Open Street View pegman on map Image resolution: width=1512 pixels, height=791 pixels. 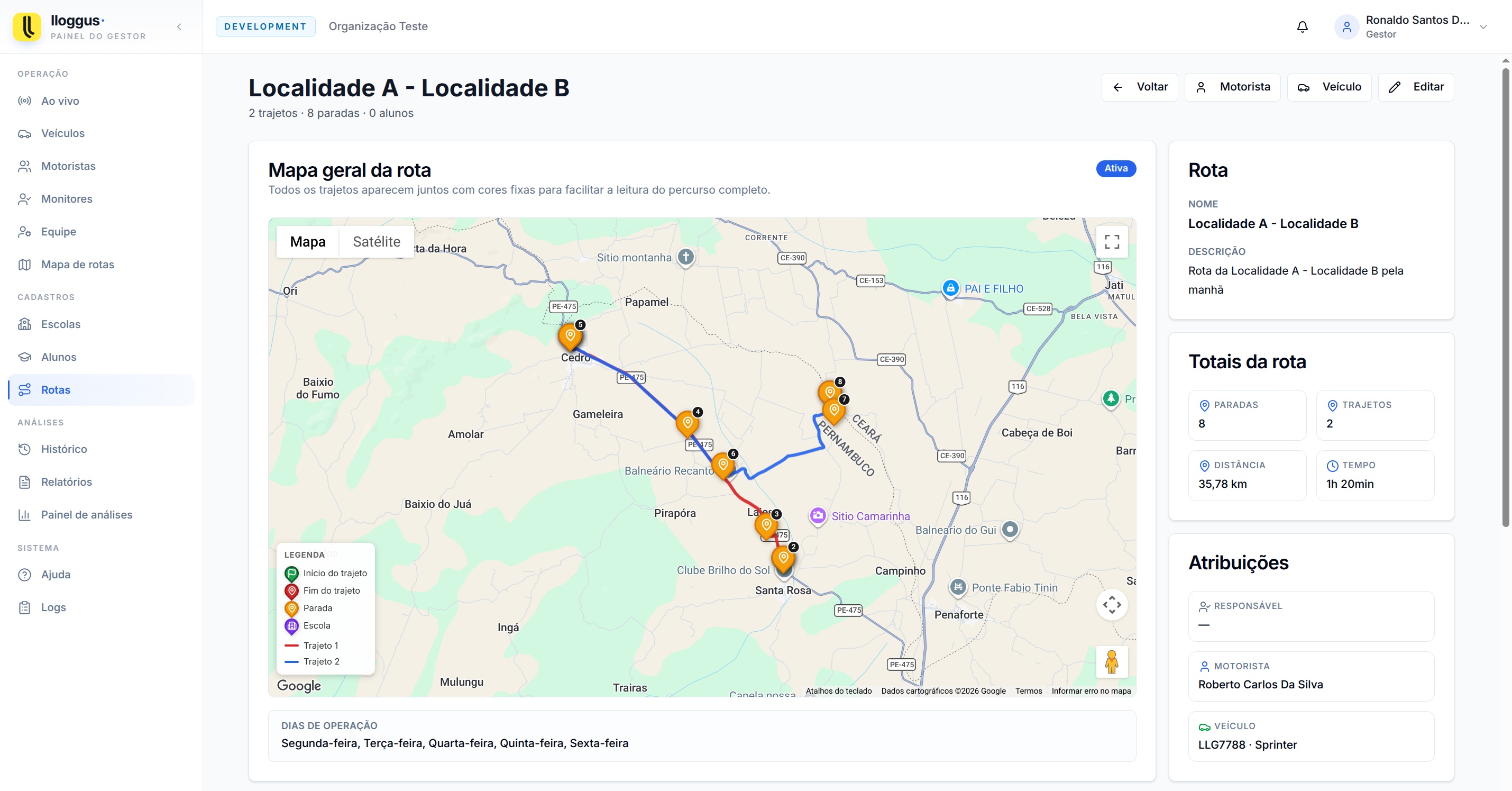[x=1112, y=662]
